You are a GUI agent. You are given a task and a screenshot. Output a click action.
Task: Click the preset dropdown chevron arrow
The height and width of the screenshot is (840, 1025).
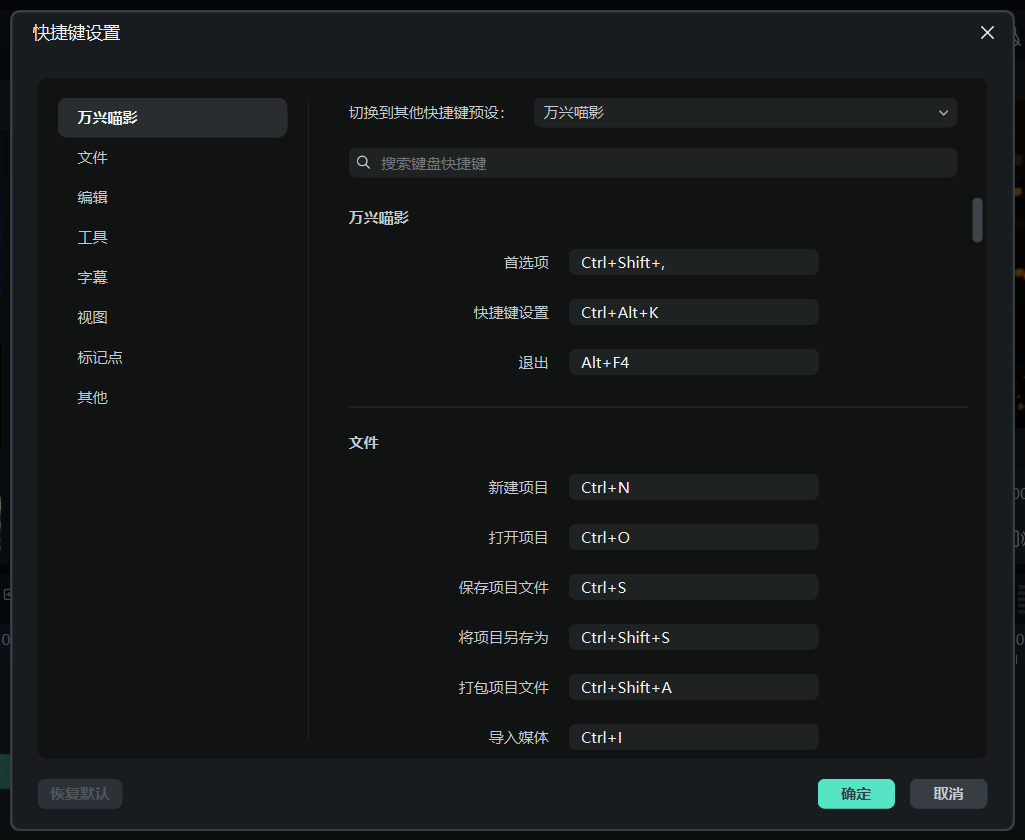[x=943, y=112]
